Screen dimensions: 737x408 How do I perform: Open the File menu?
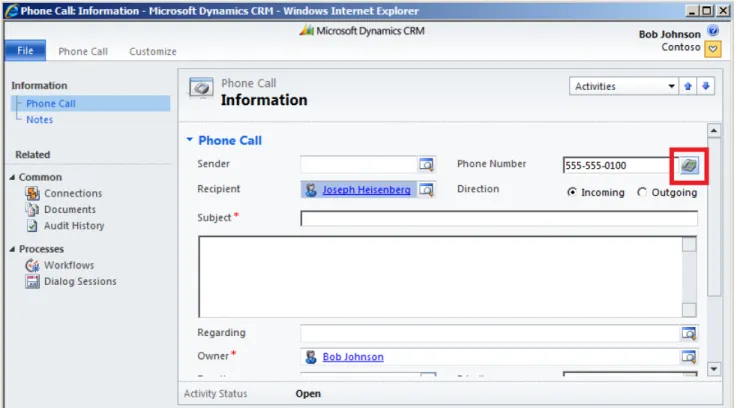(x=25, y=50)
